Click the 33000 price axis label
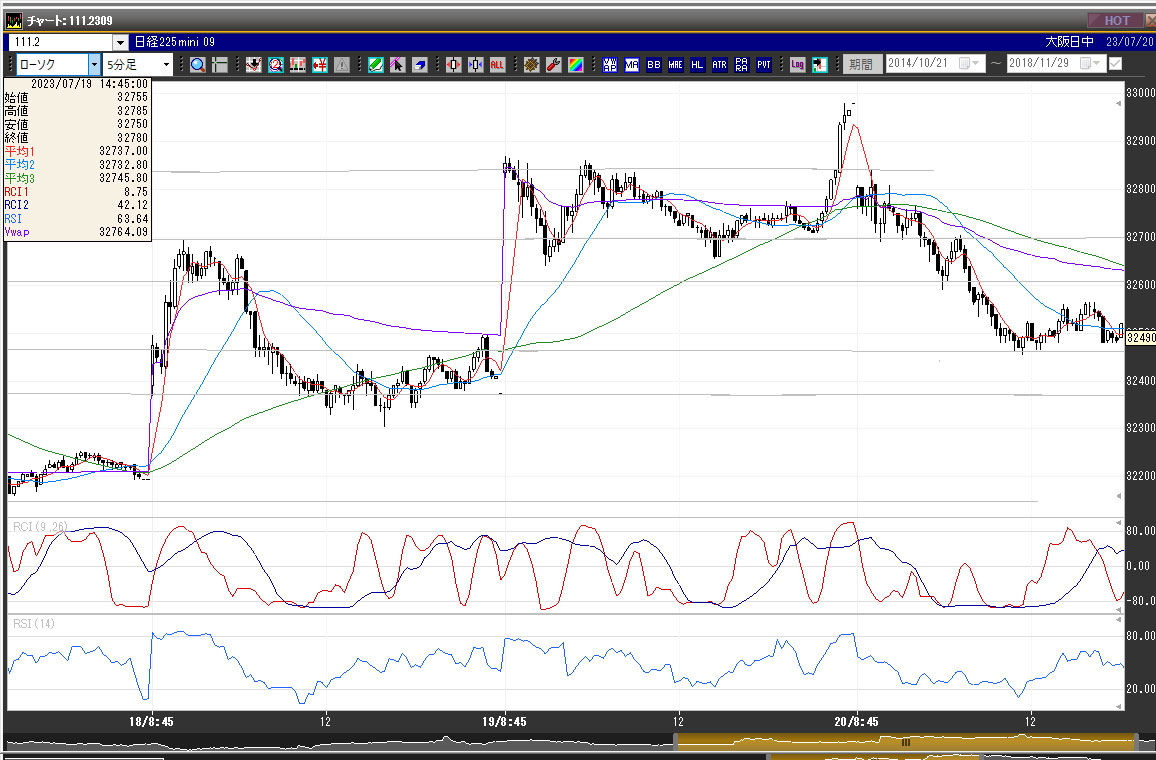Viewport: 1156px width, 760px height. pyautogui.click(x=1141, y=93)
